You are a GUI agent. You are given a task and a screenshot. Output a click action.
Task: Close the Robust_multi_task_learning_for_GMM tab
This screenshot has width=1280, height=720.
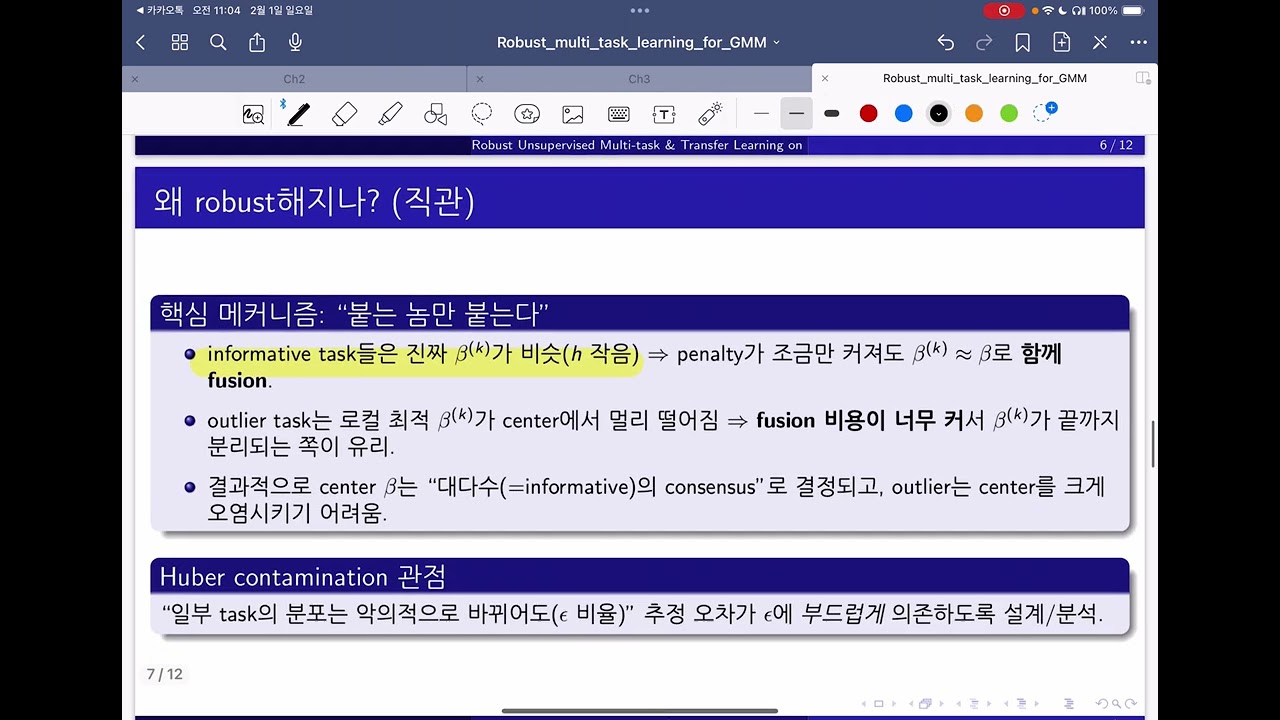[825, 78]
